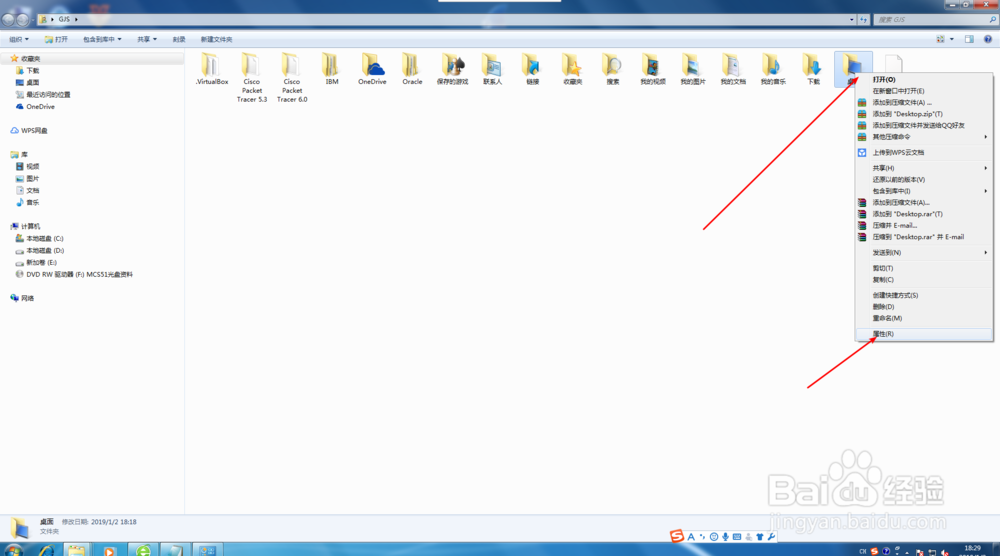Screen dimensions: 1000x556
Task: Select 网络 in navigation pane
Action: click(x=22, y=298)
